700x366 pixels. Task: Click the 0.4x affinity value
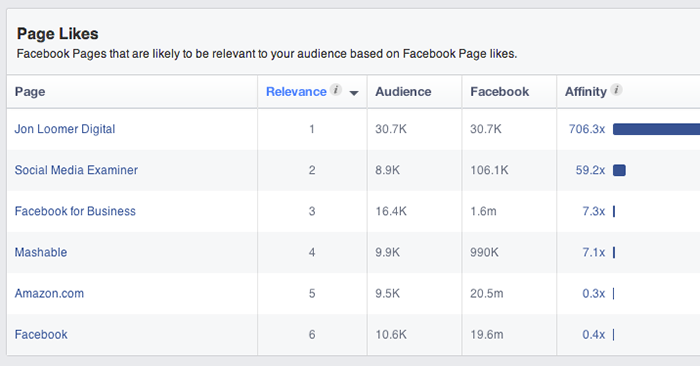593,334
